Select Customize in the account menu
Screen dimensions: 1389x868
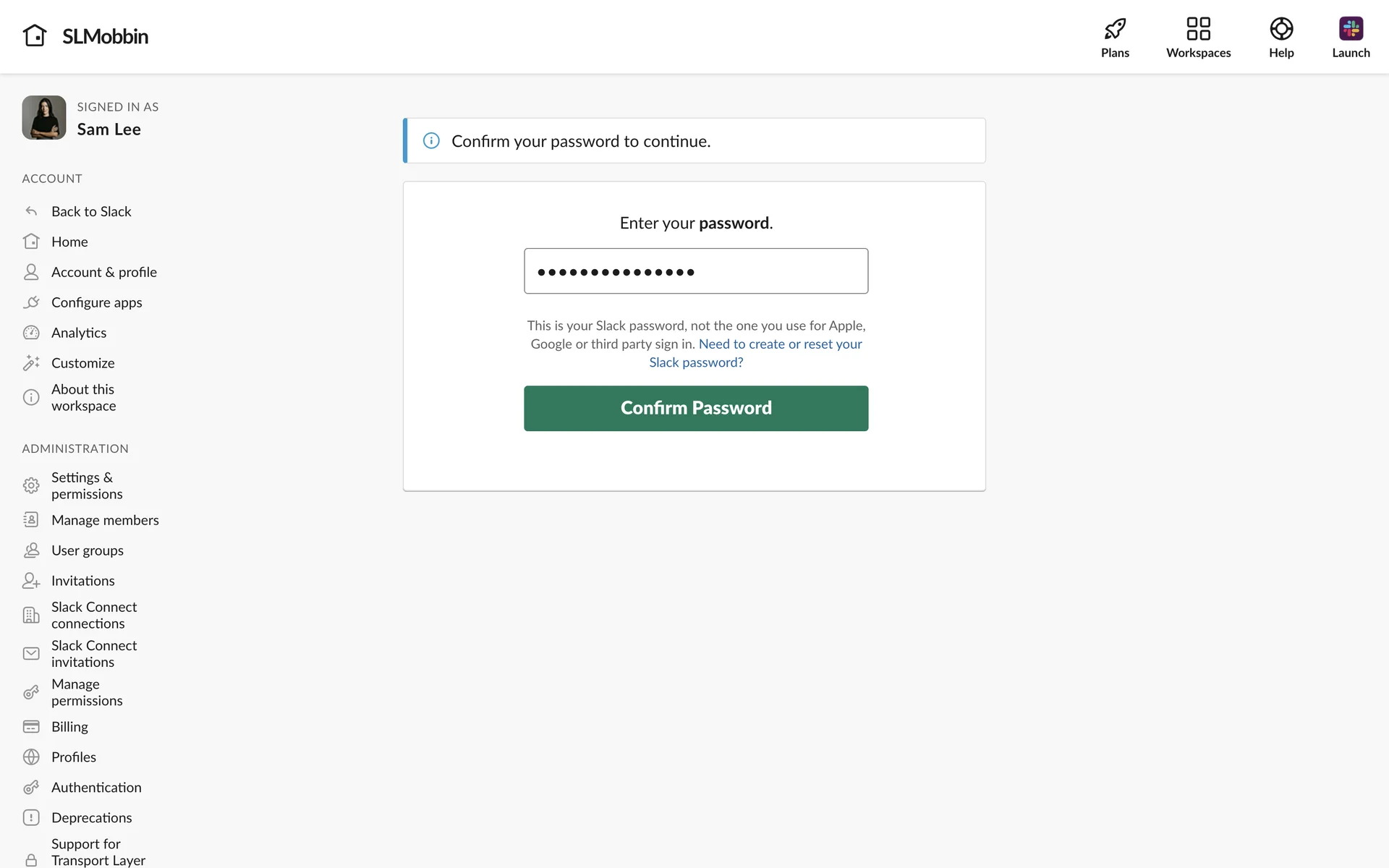[x=82, y=363]
